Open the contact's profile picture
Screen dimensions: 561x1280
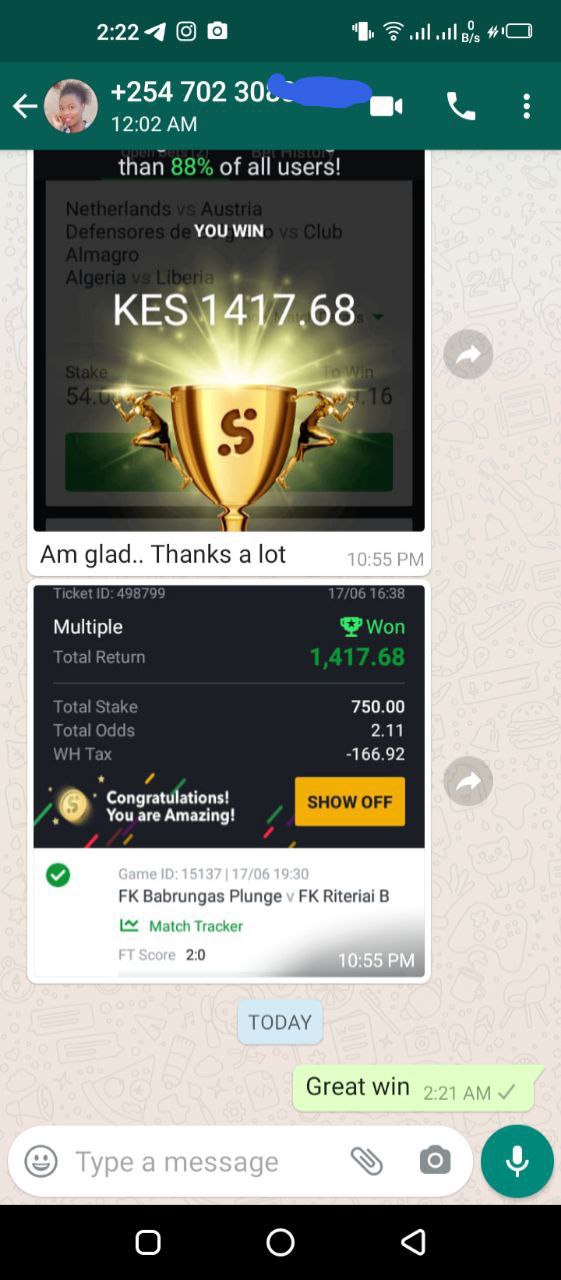(71, 106)
